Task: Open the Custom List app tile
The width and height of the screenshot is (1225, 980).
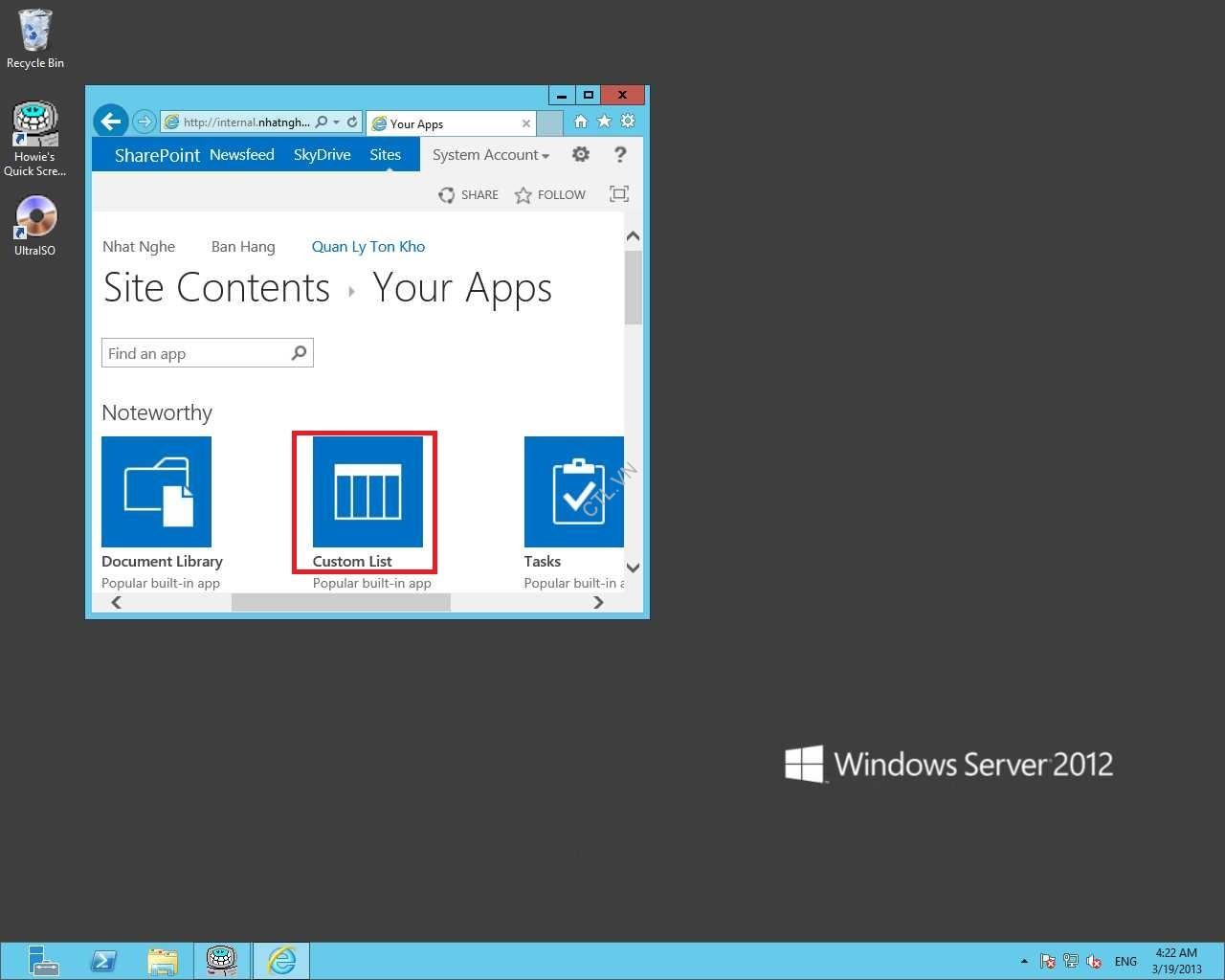Action: pyautogui.click(x=367, y=492)
